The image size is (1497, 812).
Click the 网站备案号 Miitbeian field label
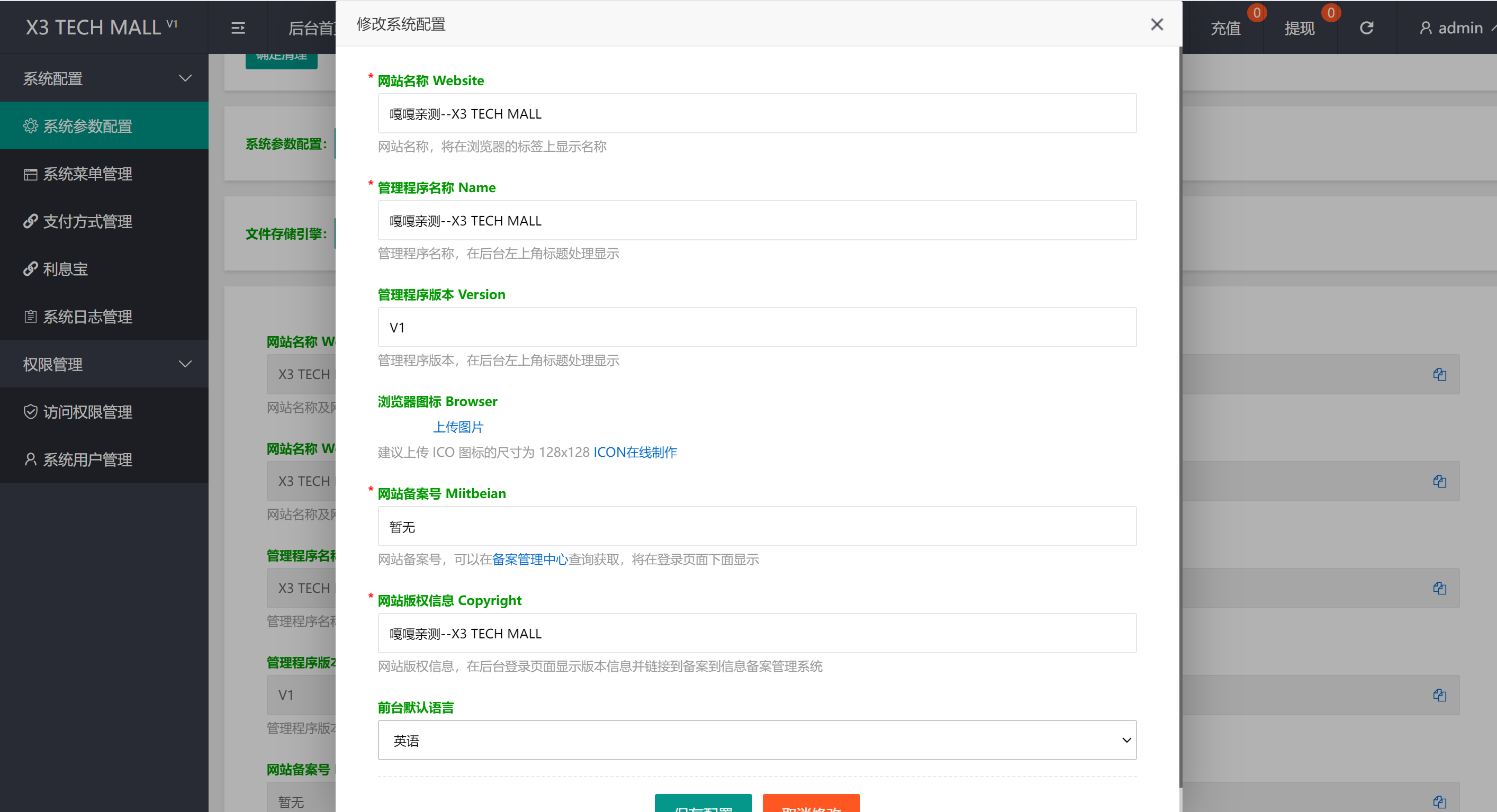point(441,493)
